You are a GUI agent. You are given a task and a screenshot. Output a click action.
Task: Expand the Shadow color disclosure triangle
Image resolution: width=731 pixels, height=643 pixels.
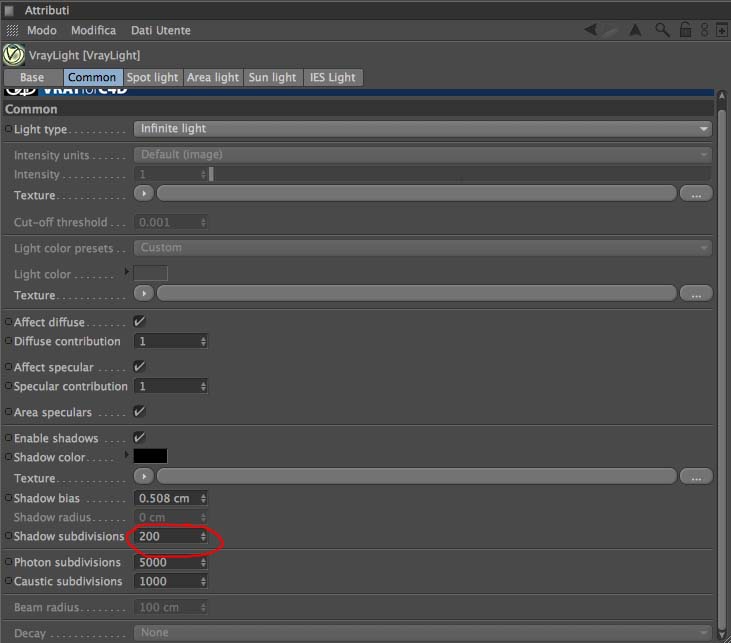[x=126, y=455]
